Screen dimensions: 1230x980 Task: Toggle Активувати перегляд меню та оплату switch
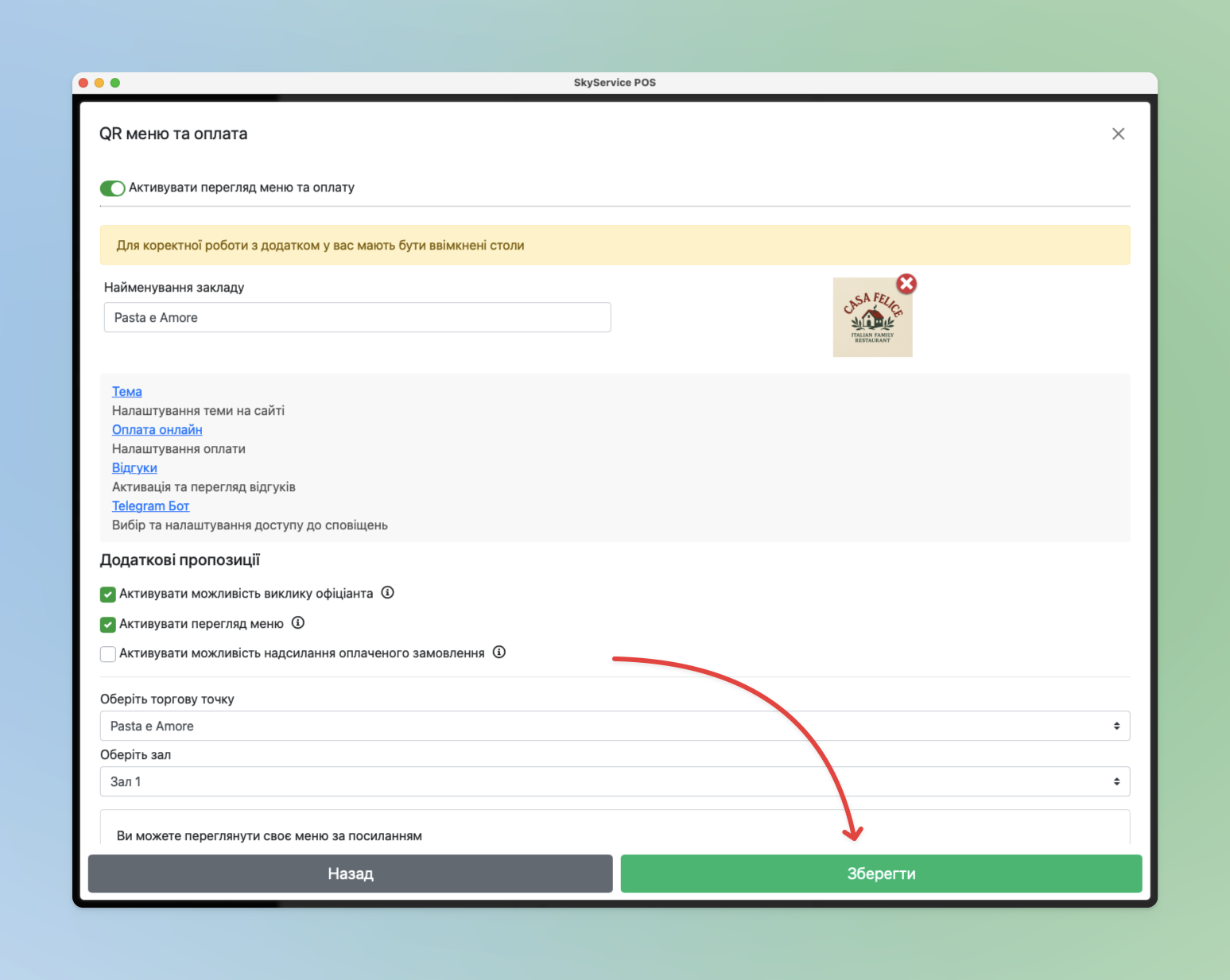[x=112, y=188]
